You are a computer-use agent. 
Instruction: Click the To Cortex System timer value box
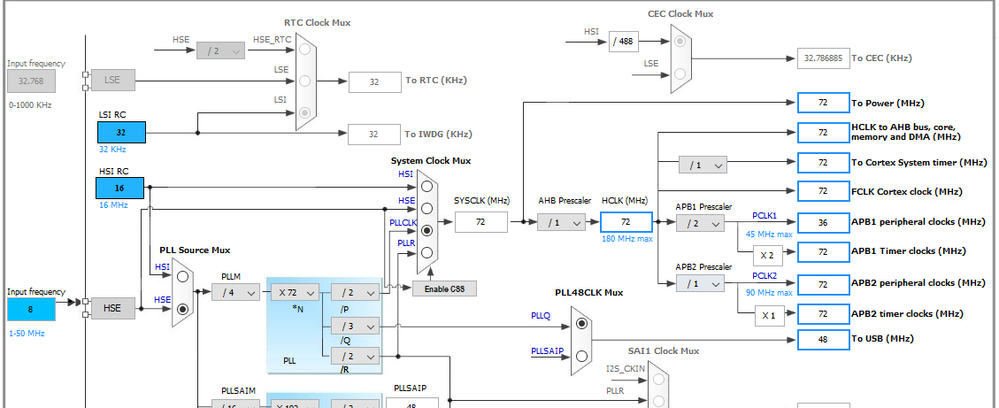point(823,163)
